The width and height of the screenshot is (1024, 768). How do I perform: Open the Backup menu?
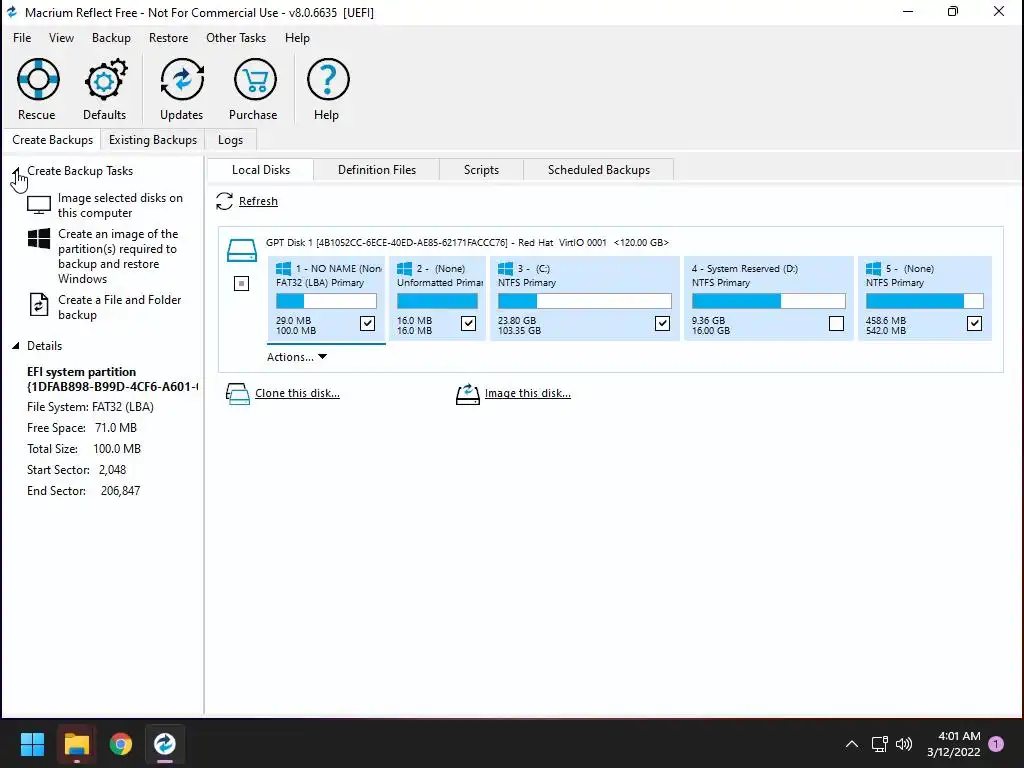(111, 38)
